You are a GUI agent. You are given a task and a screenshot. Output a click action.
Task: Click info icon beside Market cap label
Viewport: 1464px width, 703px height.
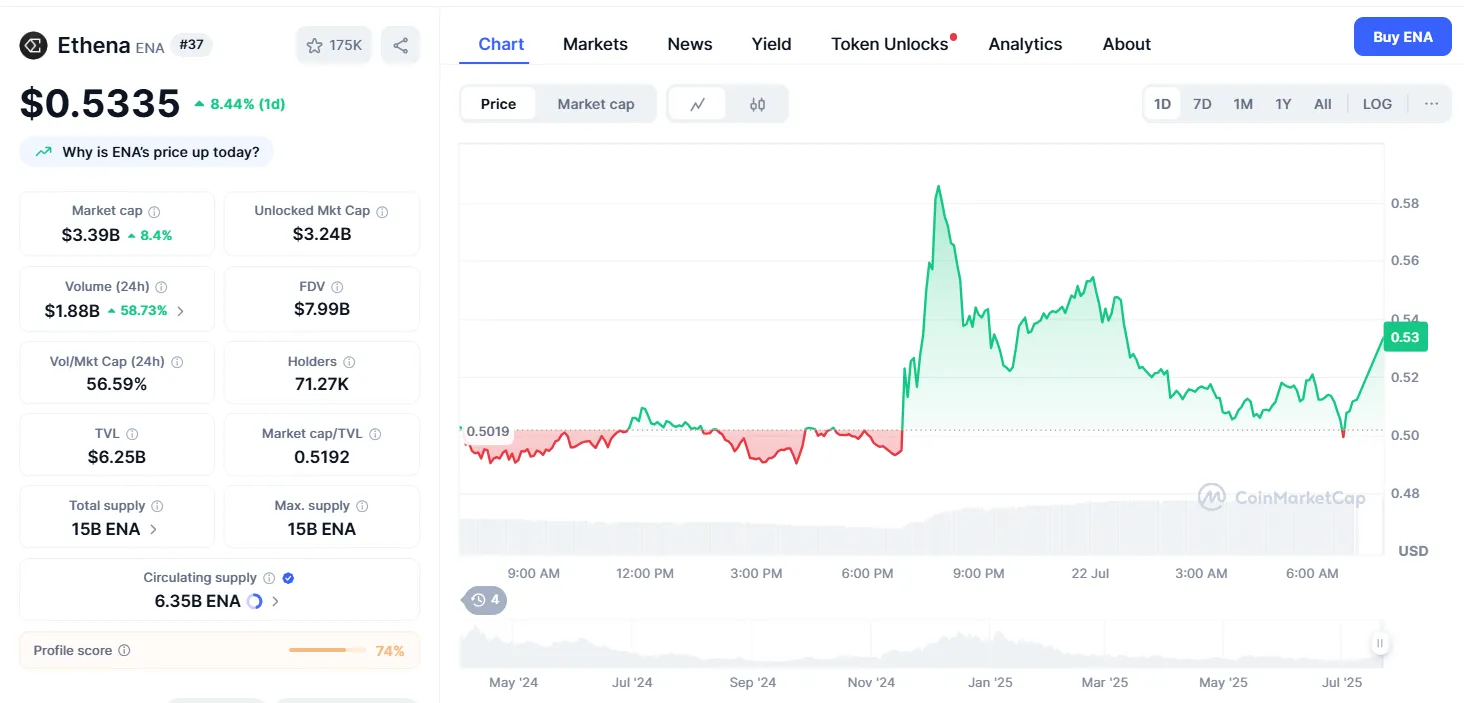point(154,212)
